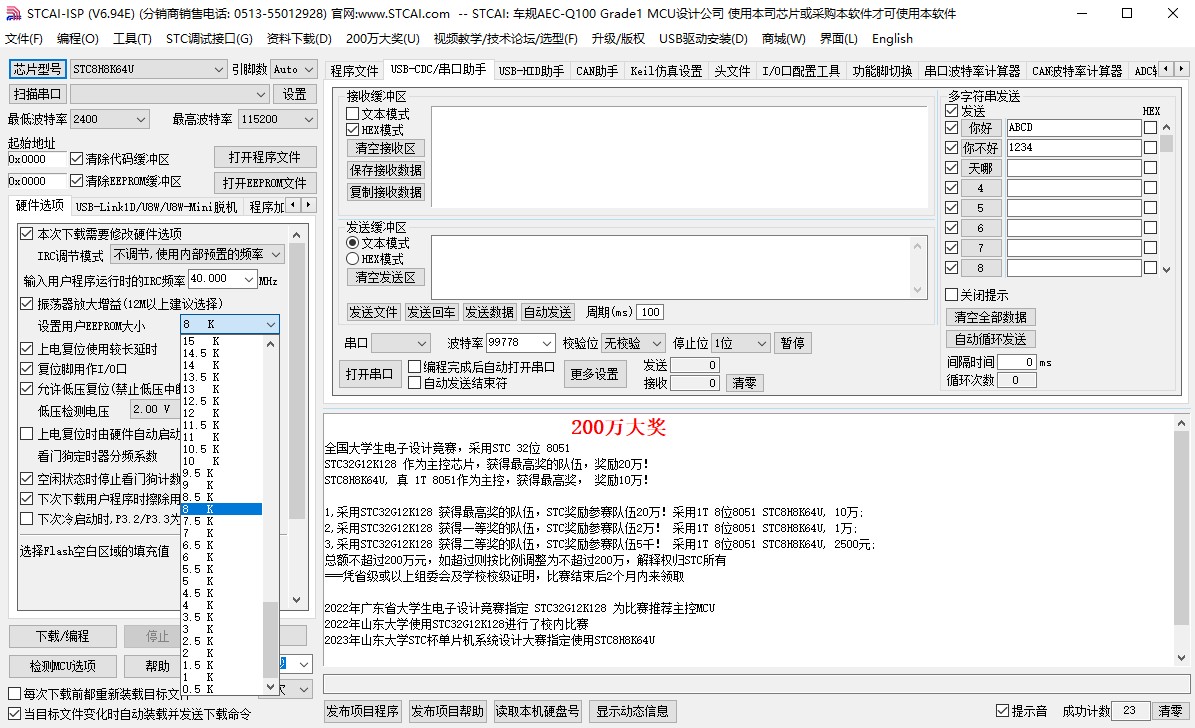
Task: Open 校验位 无校验 dropdown
Action: pos(633,343)
